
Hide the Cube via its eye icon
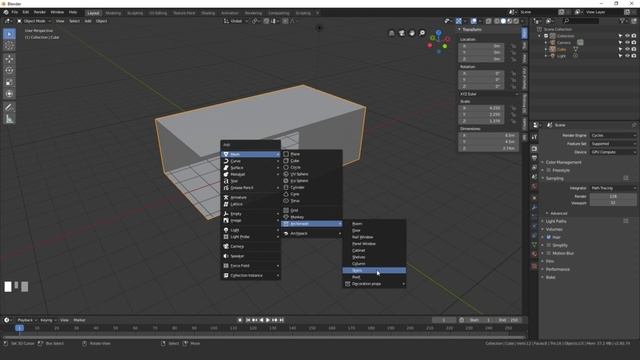pos(627,49)
